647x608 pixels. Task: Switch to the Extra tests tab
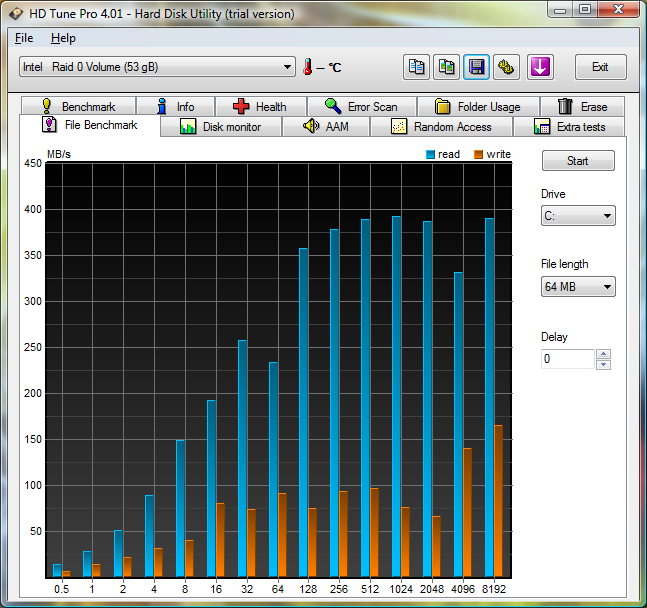click(x=569, y=127)
